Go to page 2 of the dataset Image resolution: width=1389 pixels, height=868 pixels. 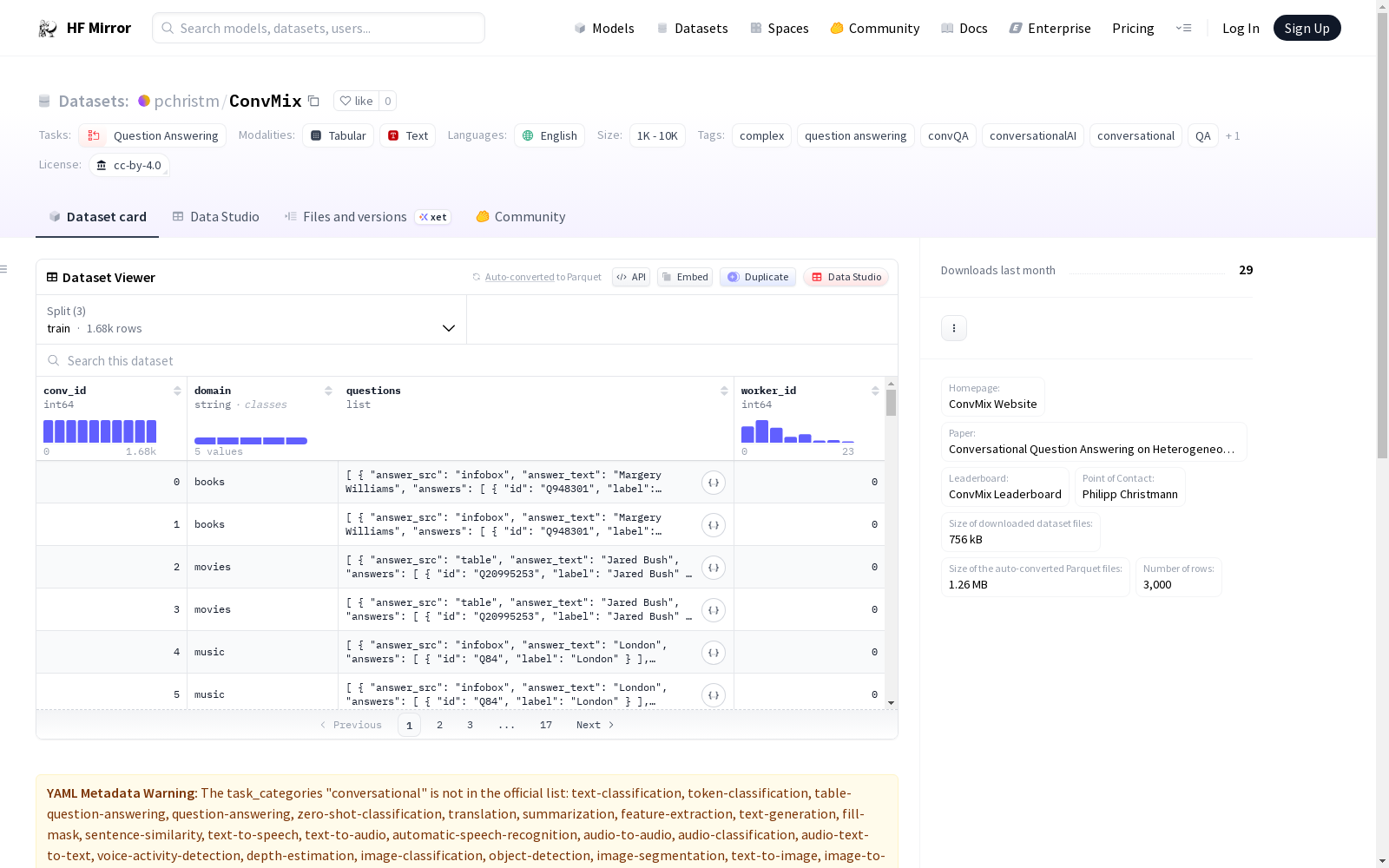click(440, 725)
